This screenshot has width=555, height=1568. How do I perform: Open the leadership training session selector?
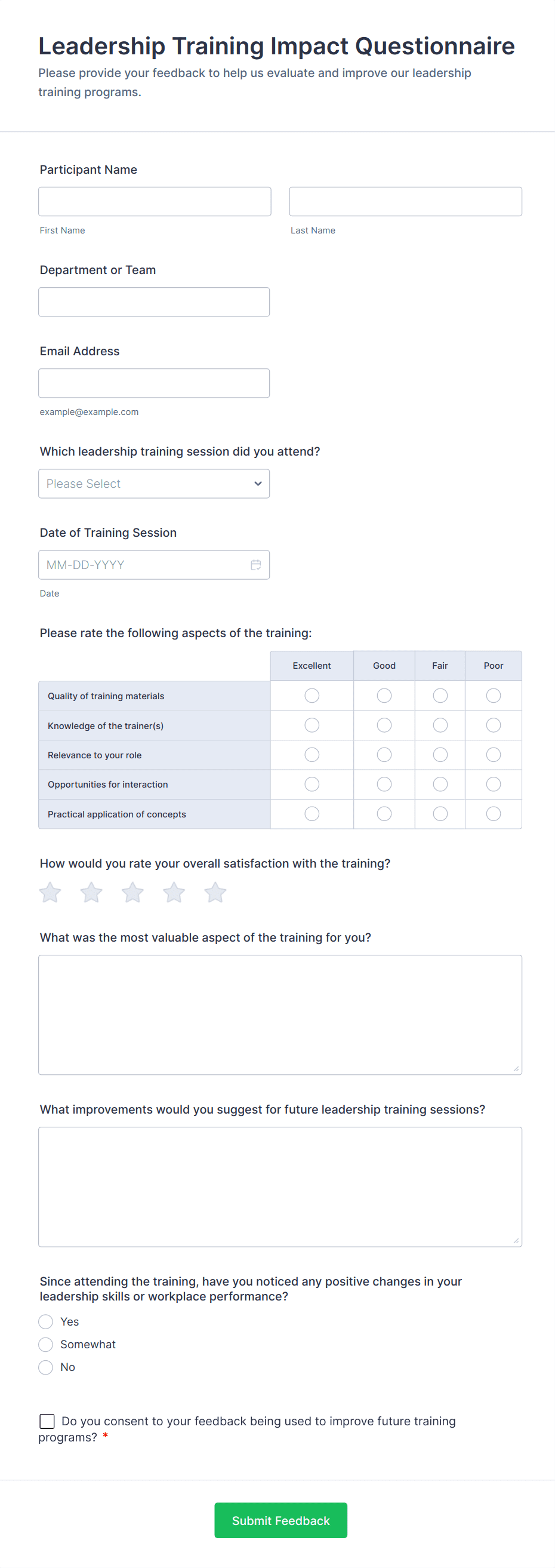click(154, 483)
